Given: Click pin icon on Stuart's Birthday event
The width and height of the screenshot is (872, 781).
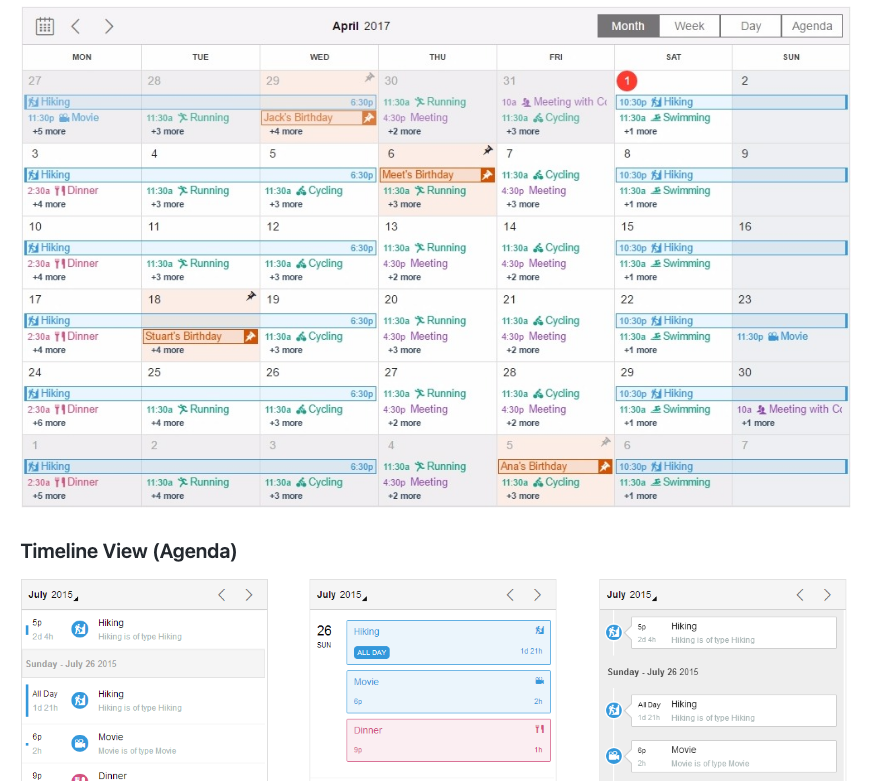Looking at the screenshot, I should pyautogui.click(x=251, y=337).
